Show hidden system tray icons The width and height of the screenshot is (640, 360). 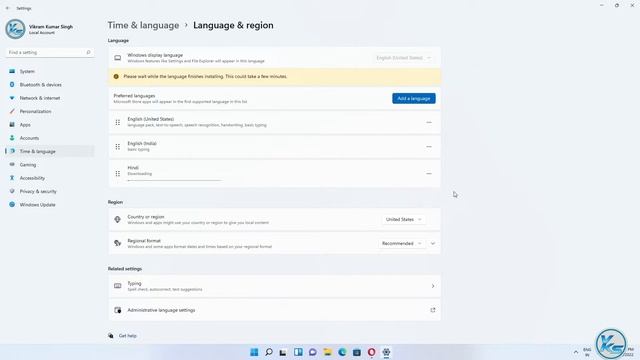[x=576, y=352]
